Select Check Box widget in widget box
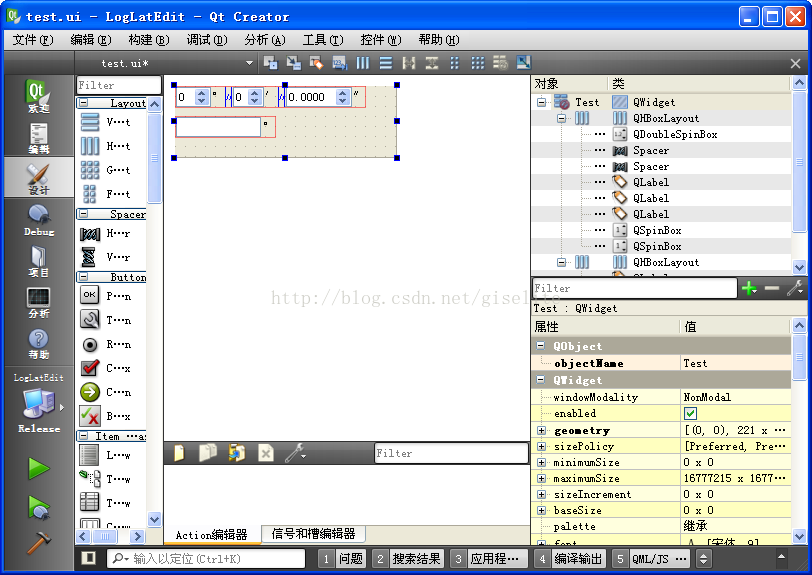This screenshot has height=575, width=812. click(x=111, y=368)
